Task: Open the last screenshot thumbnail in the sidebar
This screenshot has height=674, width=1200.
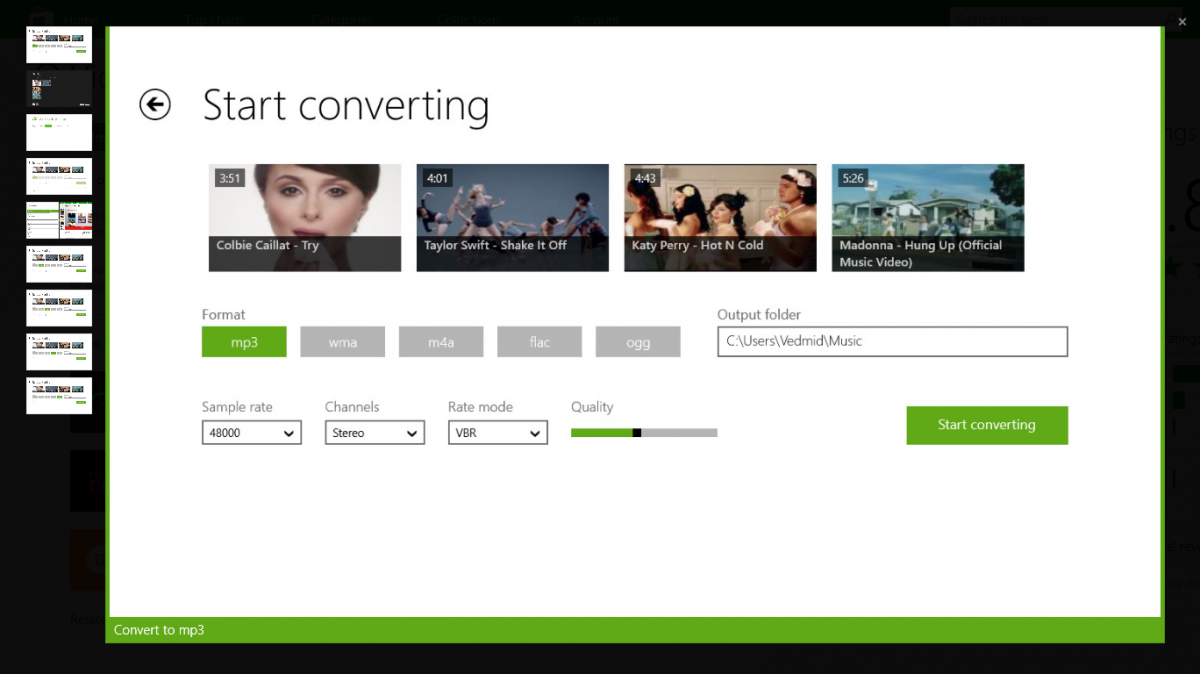Action: point(59,396)
